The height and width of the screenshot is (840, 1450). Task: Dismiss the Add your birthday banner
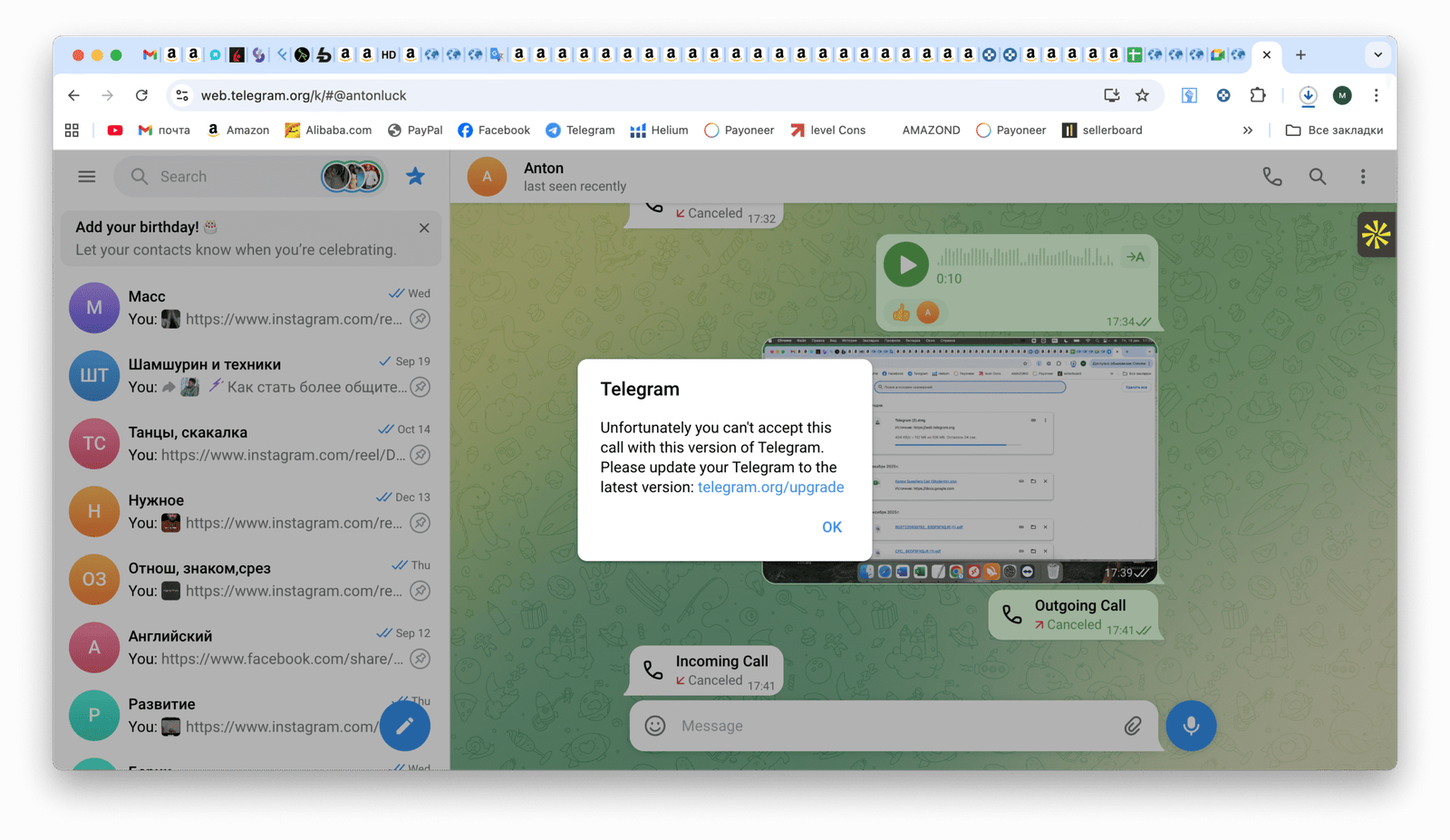[x=424, y=228]
